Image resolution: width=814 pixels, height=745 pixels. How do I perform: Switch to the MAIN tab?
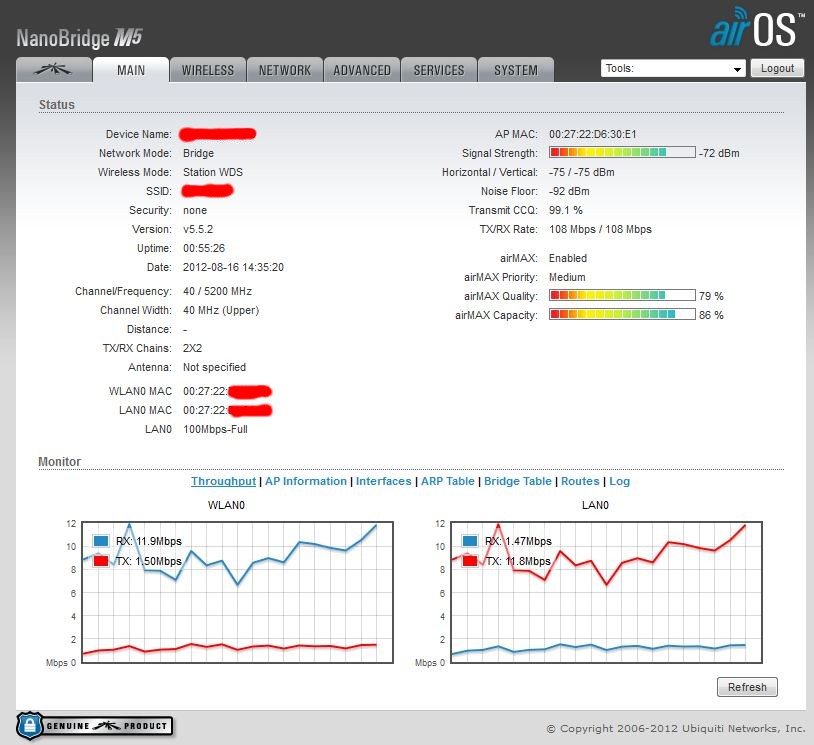(131, 70)
